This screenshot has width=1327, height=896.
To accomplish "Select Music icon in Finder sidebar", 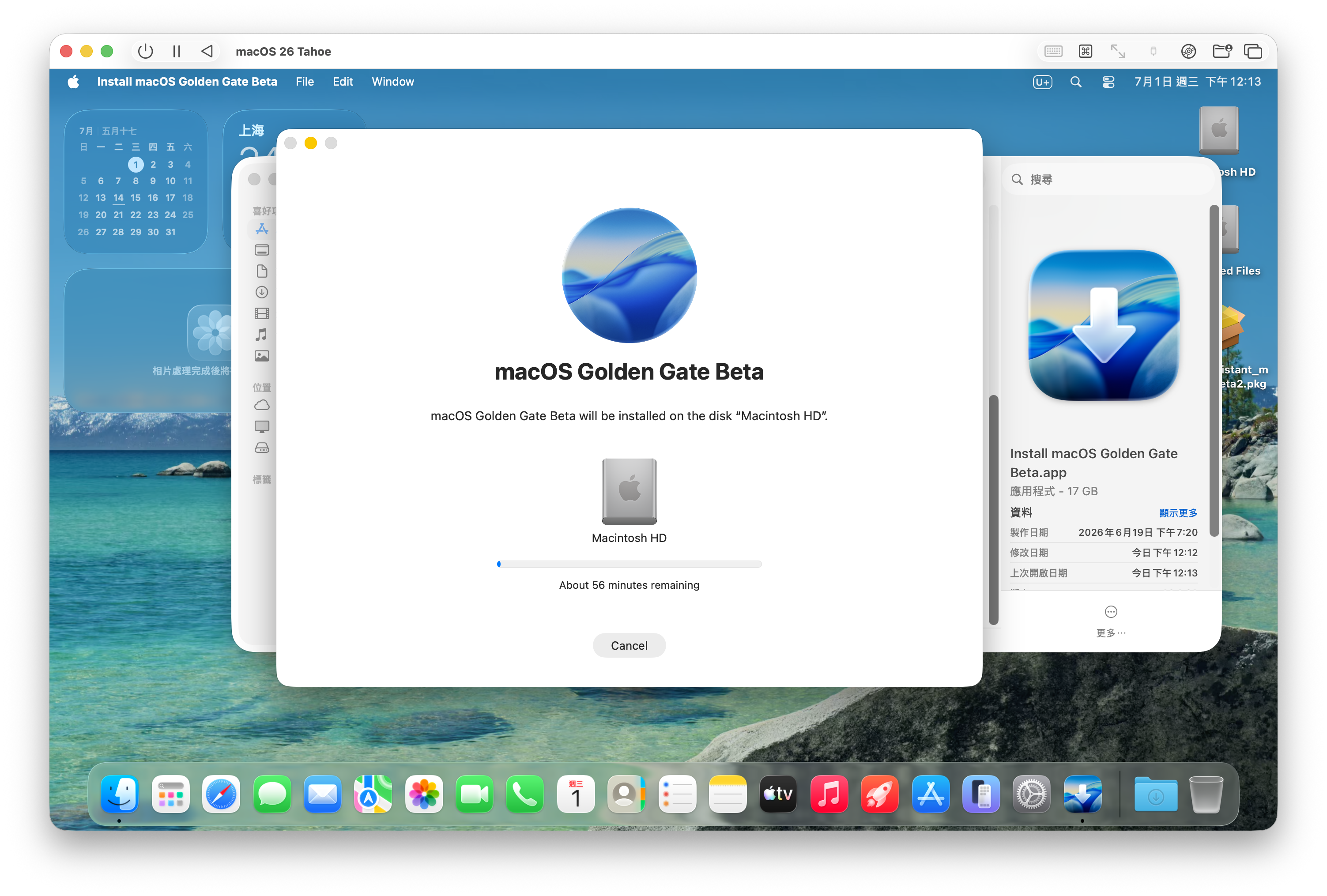I will [261, 335].
